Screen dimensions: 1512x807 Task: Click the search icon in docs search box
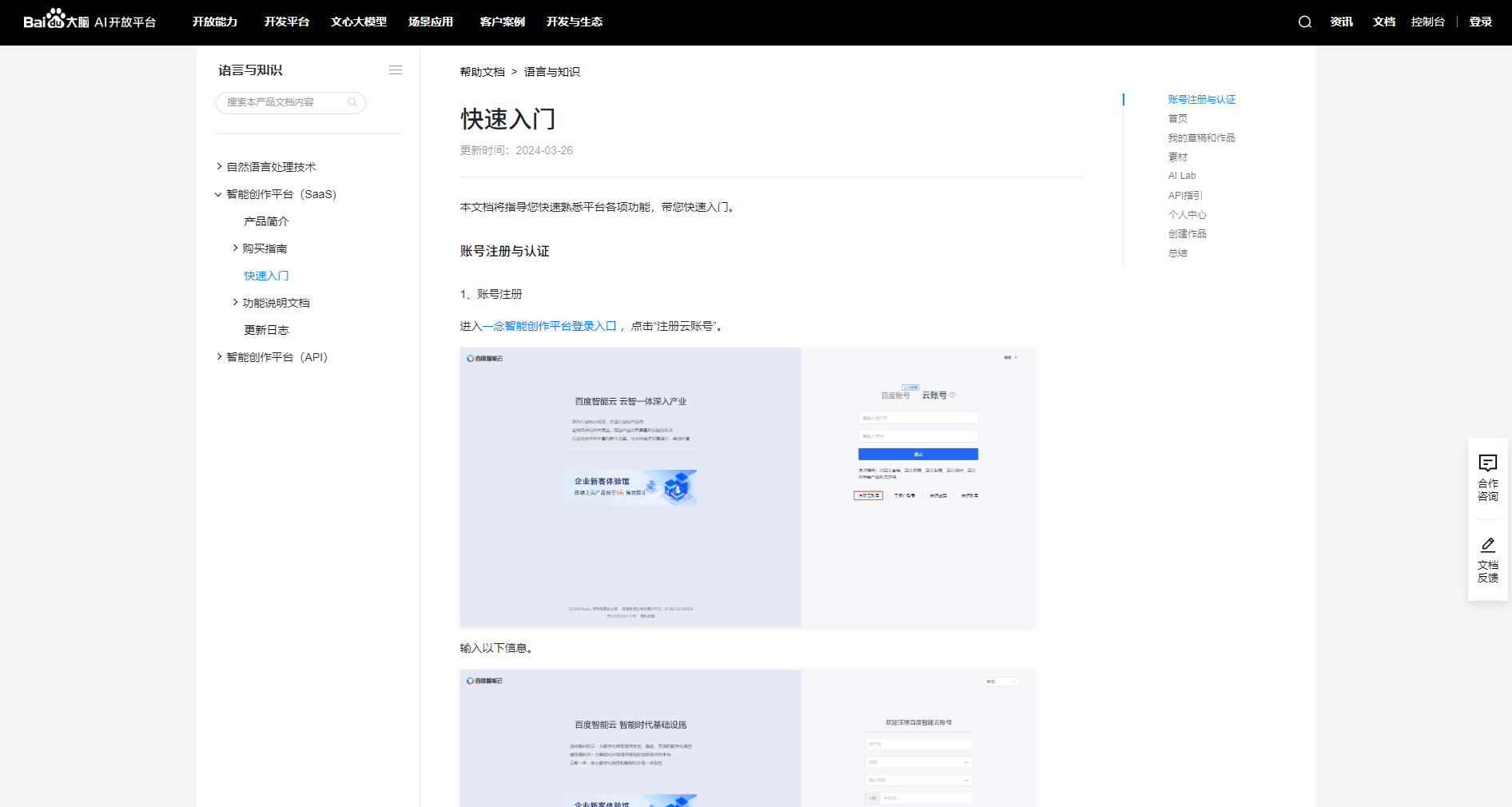pos(352,102)
